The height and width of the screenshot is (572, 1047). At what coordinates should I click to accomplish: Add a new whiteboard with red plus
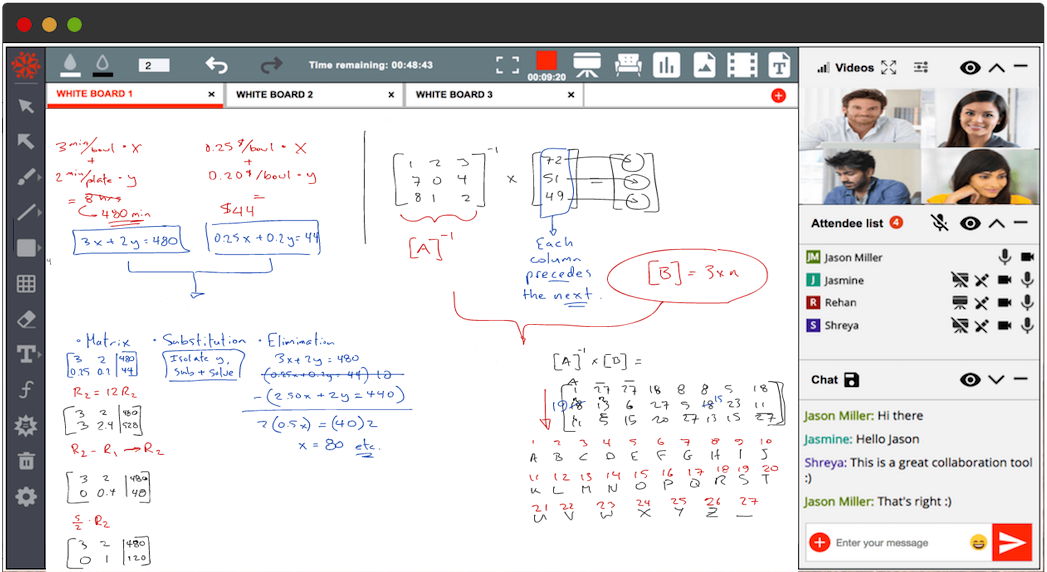tap(778, 95)
